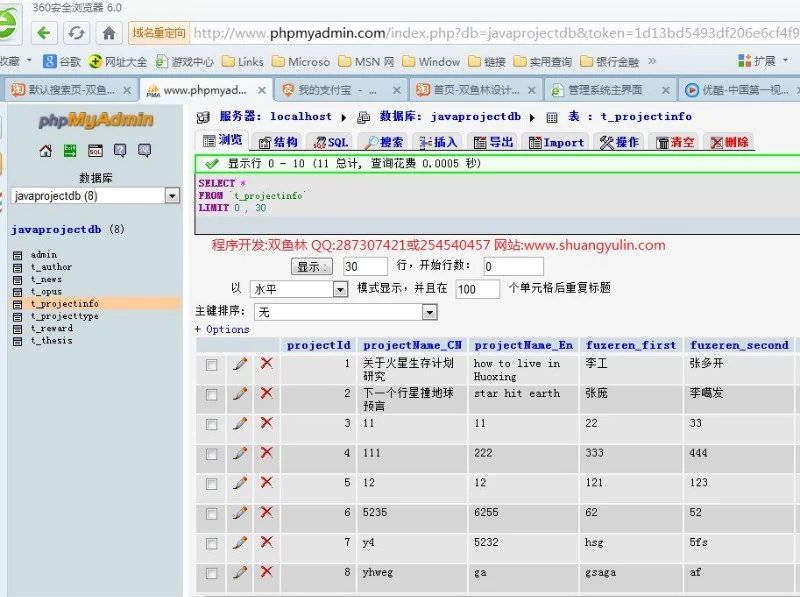Open the 收藏 favorites dropdown arrow
Viewport: 800px width, 597px height.
point(29,61)
